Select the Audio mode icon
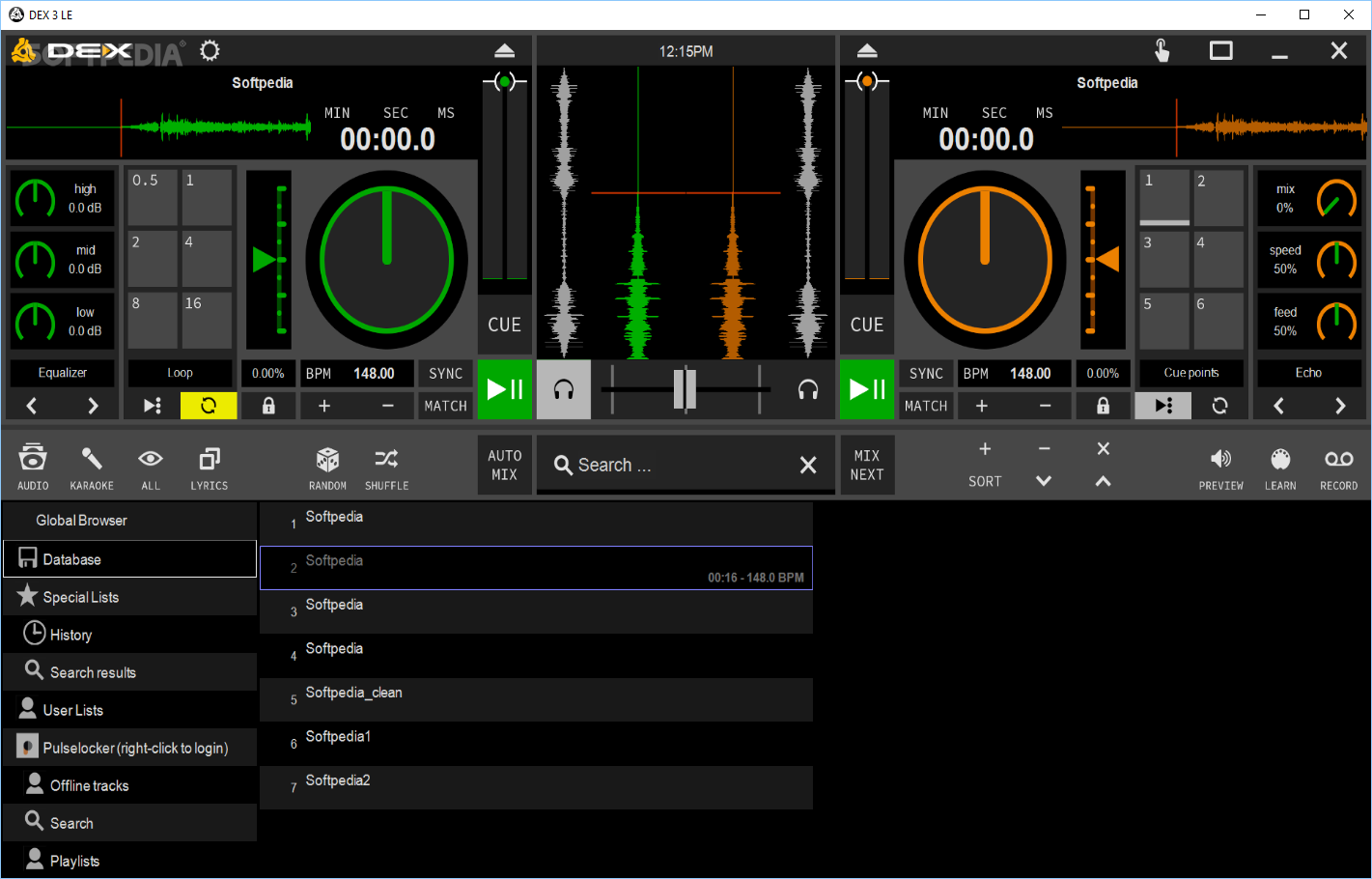 33,467
